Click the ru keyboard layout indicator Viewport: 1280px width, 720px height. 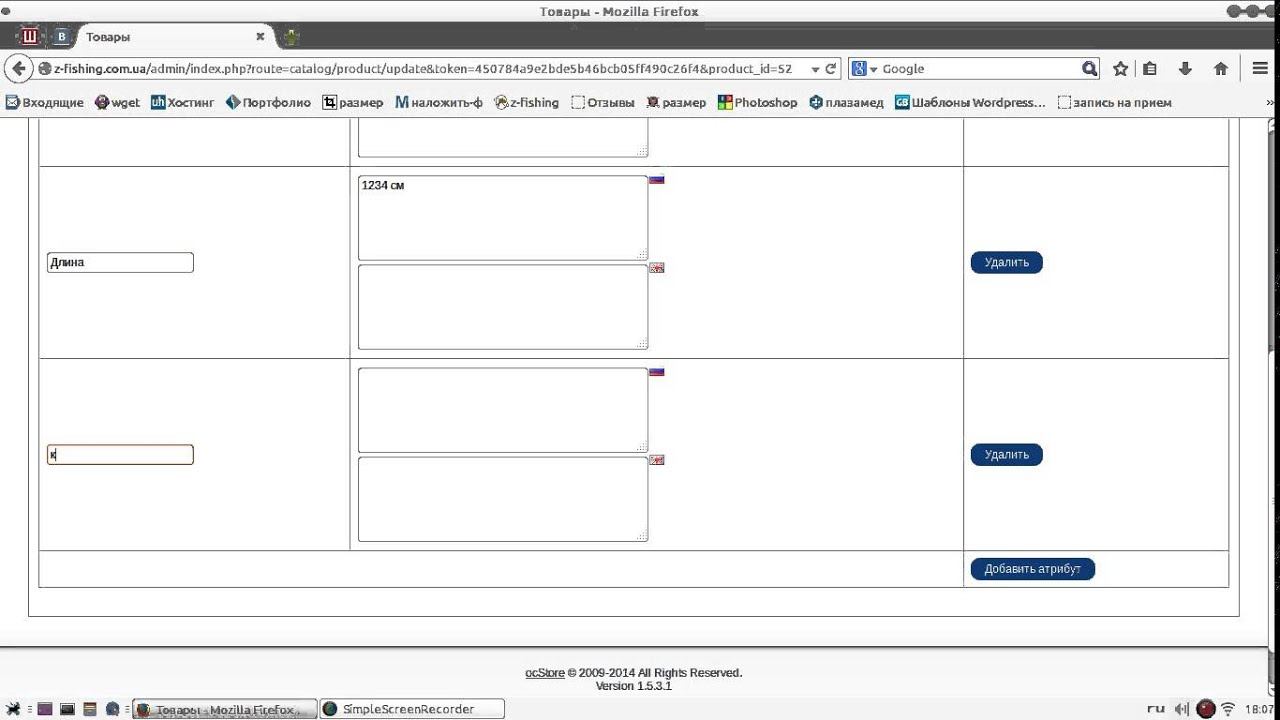pos(1155,709)
